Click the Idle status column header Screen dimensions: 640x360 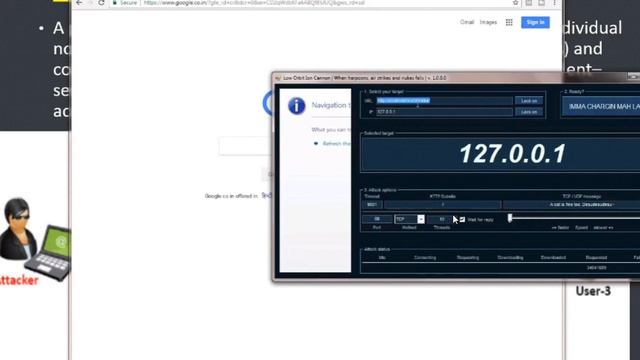[x=382, y=258]
